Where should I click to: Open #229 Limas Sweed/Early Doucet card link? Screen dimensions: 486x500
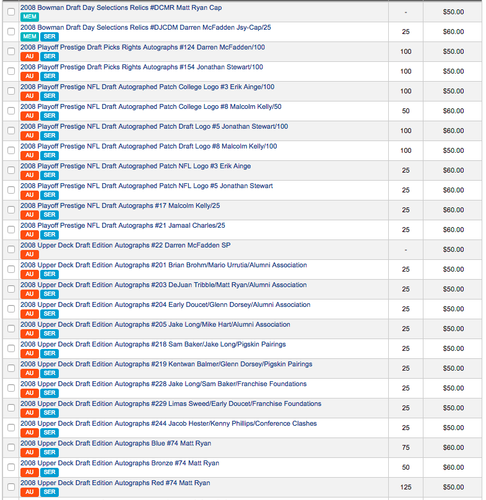click(171, 404)
